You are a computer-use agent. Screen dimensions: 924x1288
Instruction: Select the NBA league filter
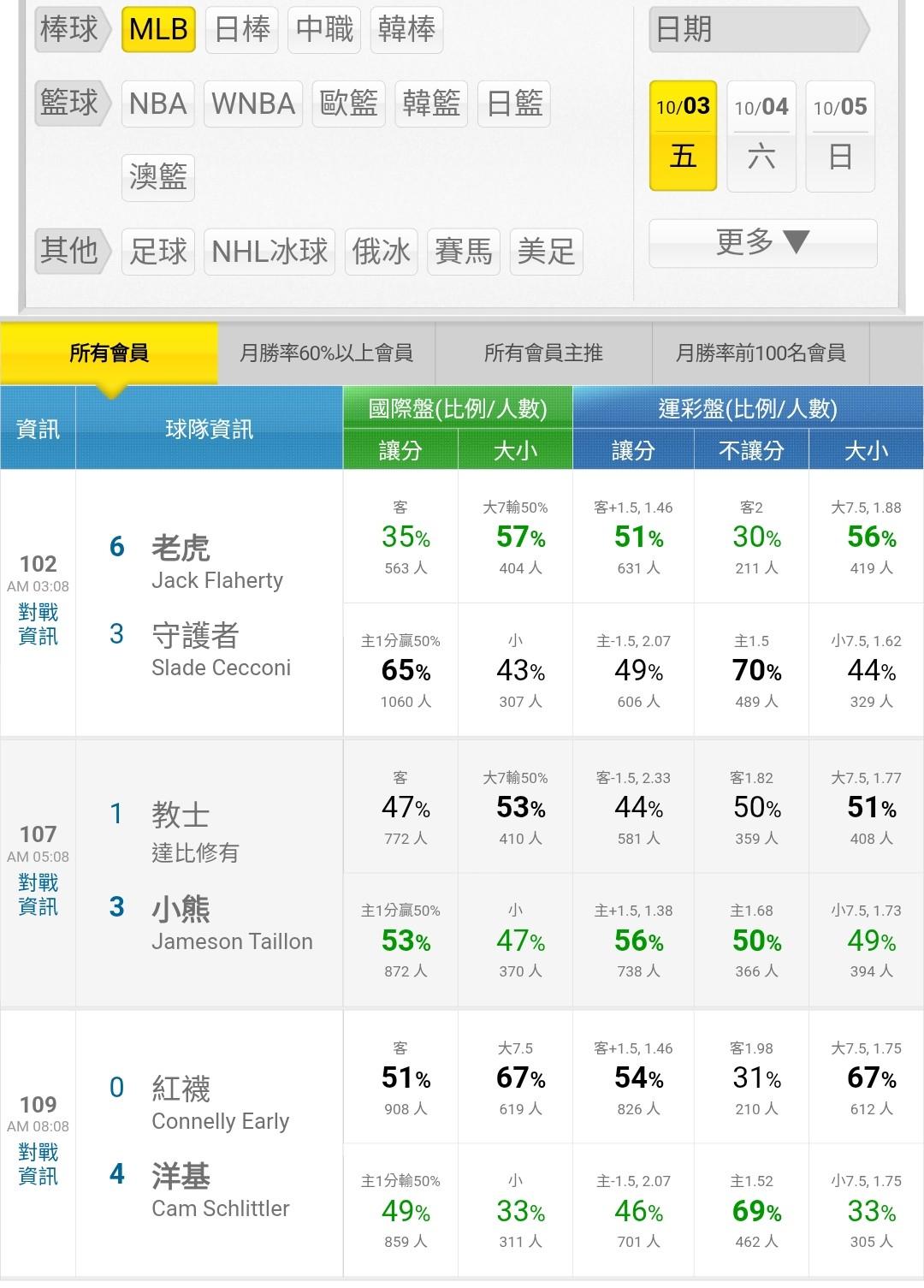(158, 104)
